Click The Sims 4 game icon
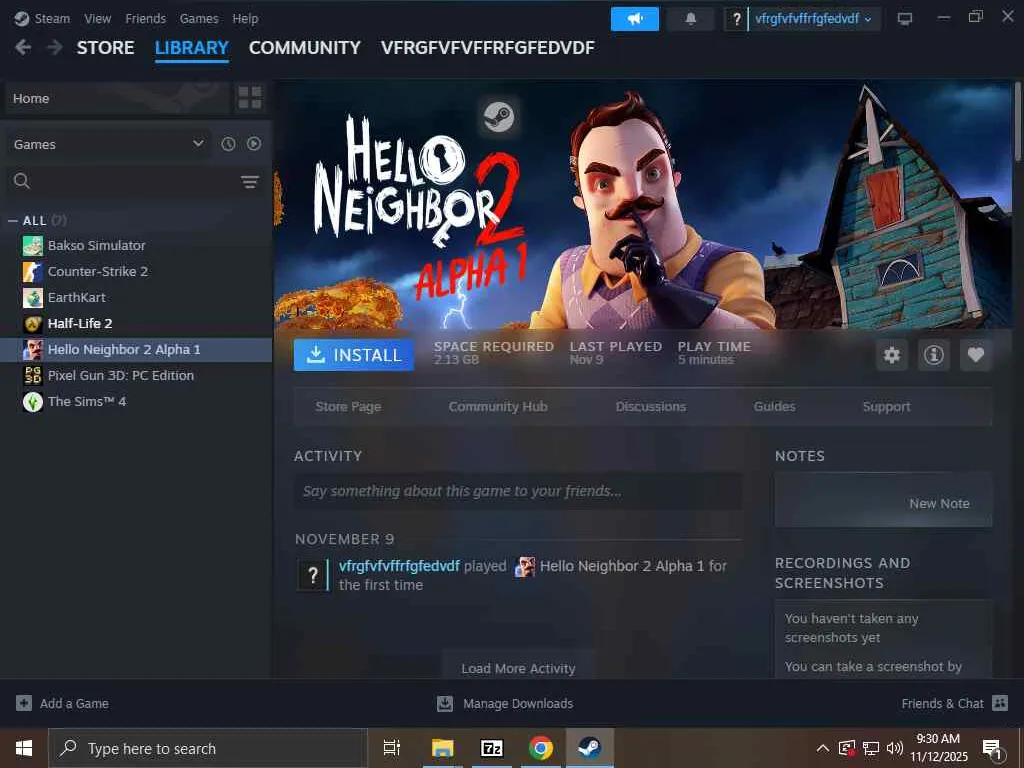This screenshot has width=1024, height=768. point(33,402)
